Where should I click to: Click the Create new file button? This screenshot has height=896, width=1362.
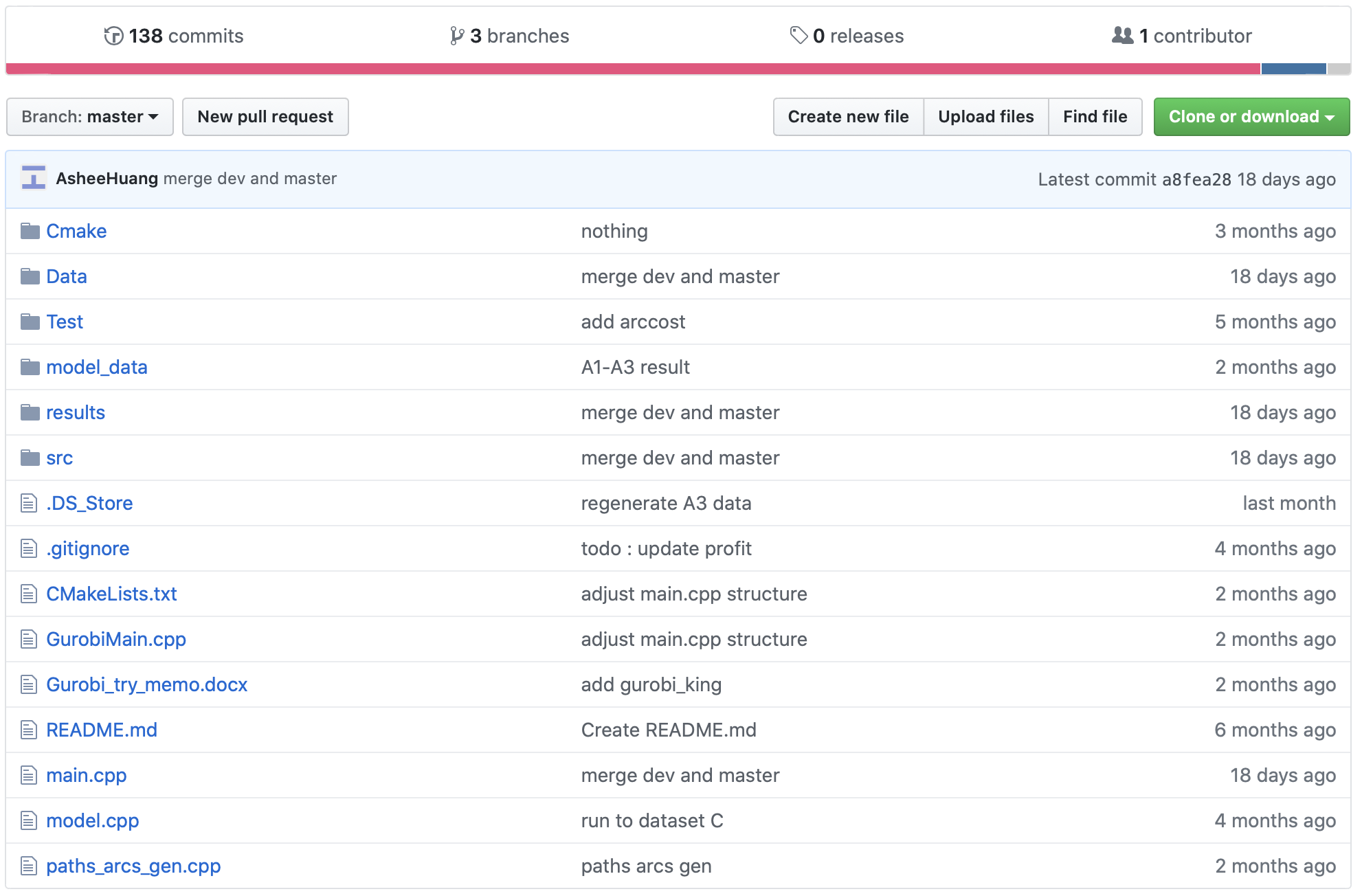tap(848, 117)
